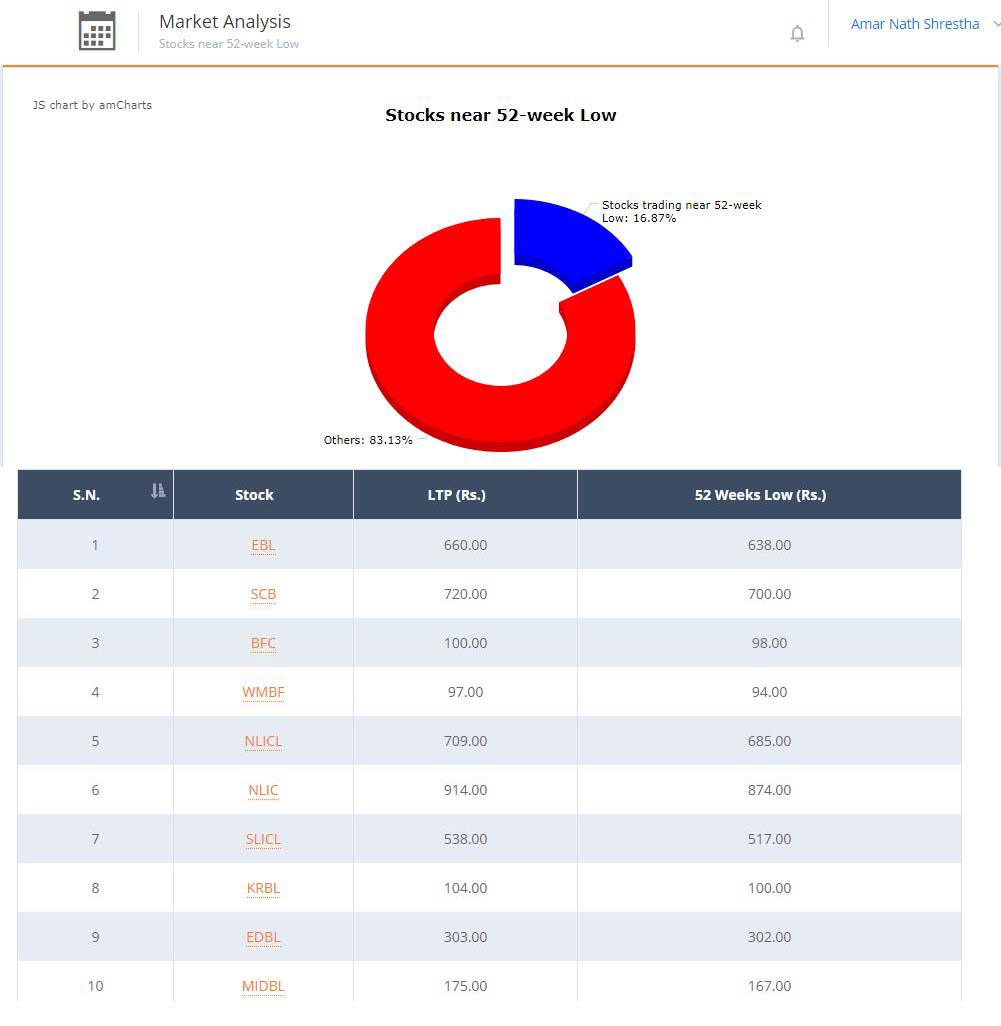The height and width of the screenshot is (1026, 1001).
Task: Click the S.N. column sort icon
Action: [157, 491]
